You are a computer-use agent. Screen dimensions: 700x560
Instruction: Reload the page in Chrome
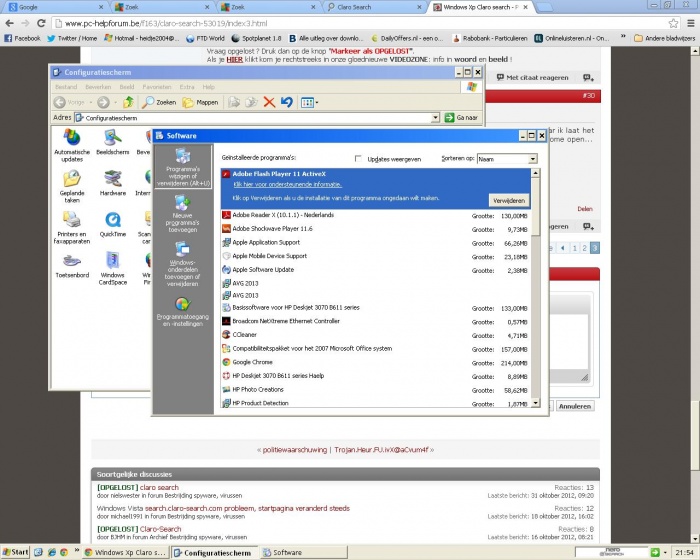coord(41,23)
